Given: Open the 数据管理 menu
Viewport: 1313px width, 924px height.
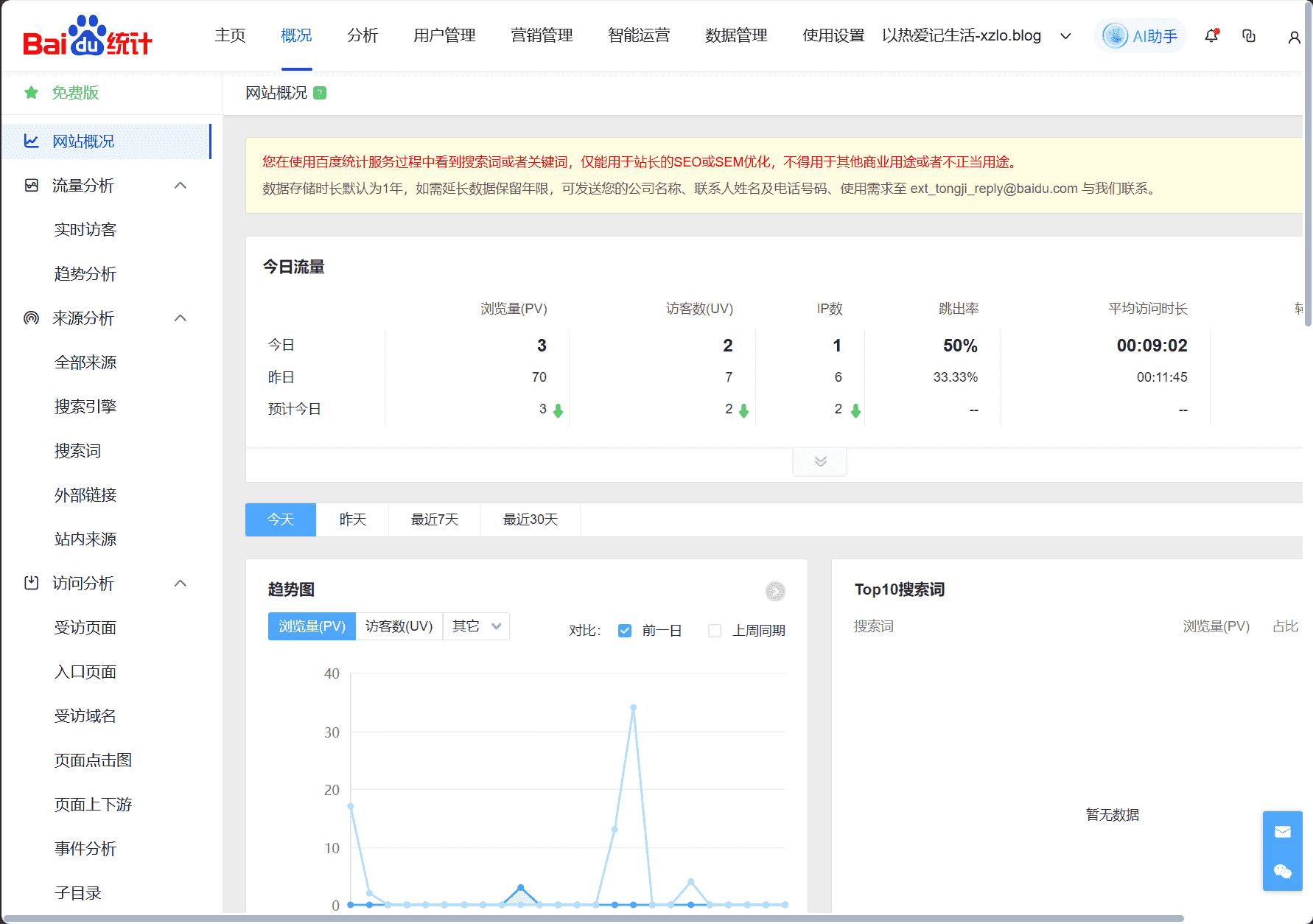Looking at the screenshot, I should [x=735, y=35].
